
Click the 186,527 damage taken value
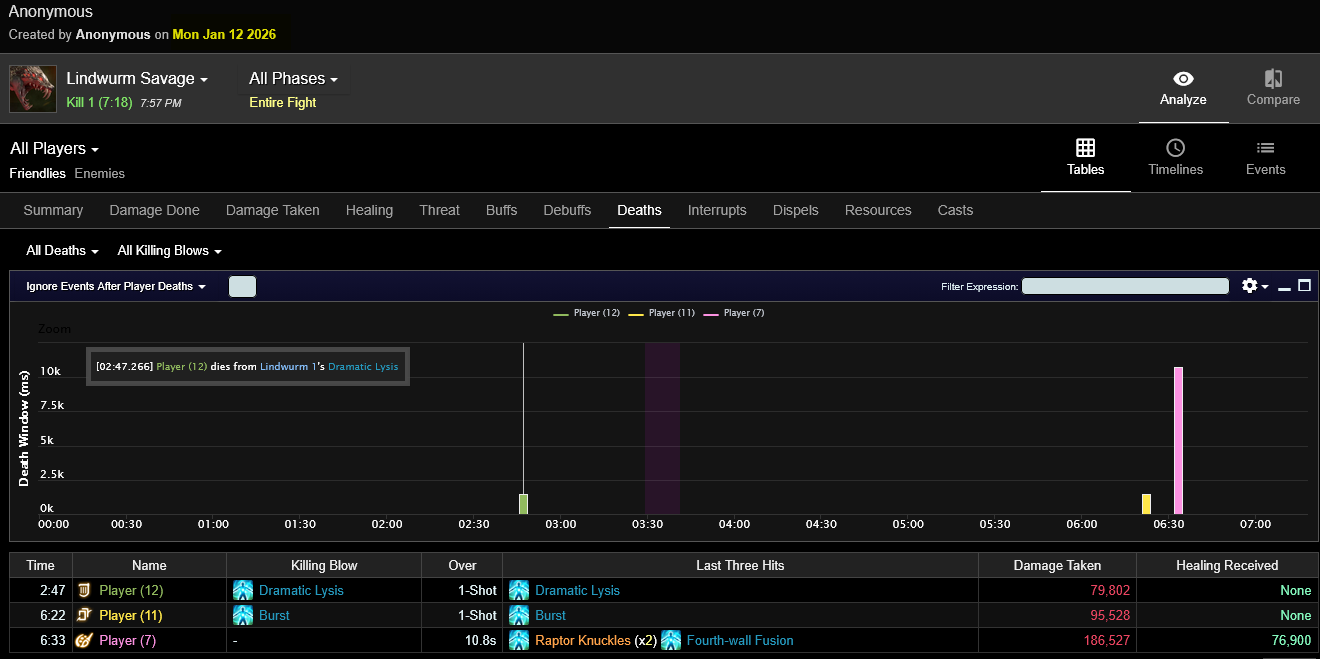[1107, 640]
